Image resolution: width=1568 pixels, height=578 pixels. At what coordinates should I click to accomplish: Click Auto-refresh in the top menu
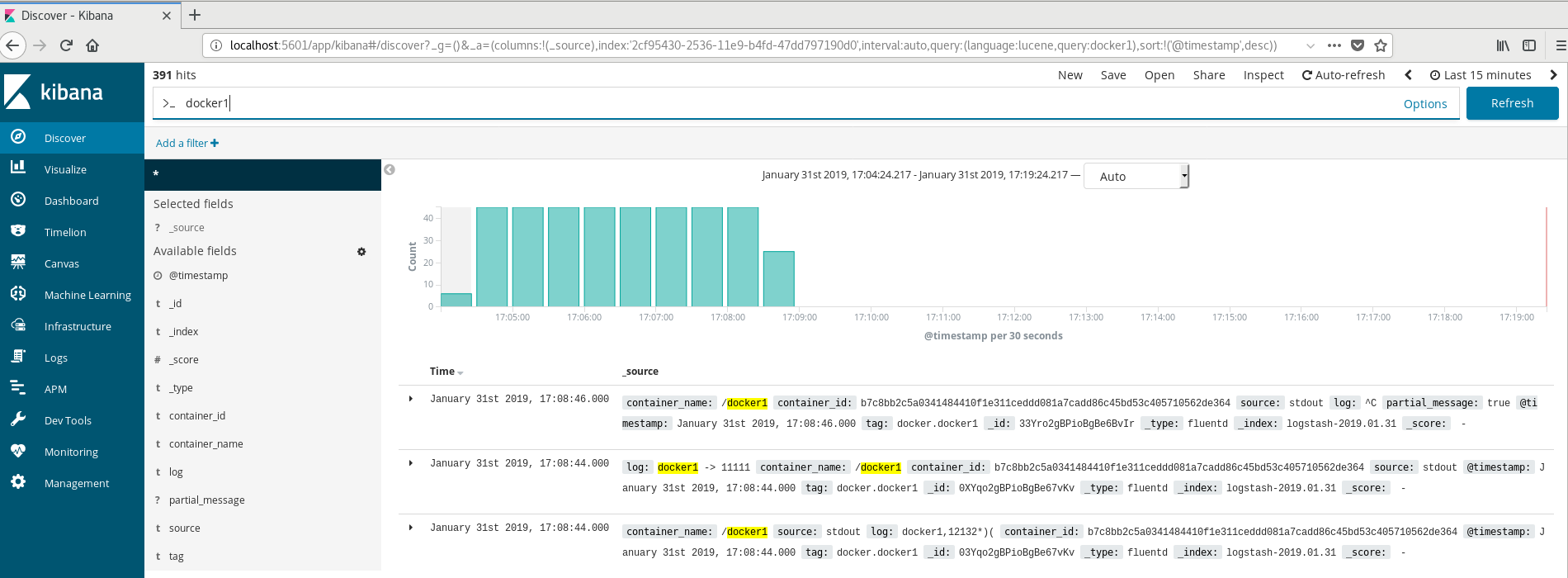click(1344, 75)
